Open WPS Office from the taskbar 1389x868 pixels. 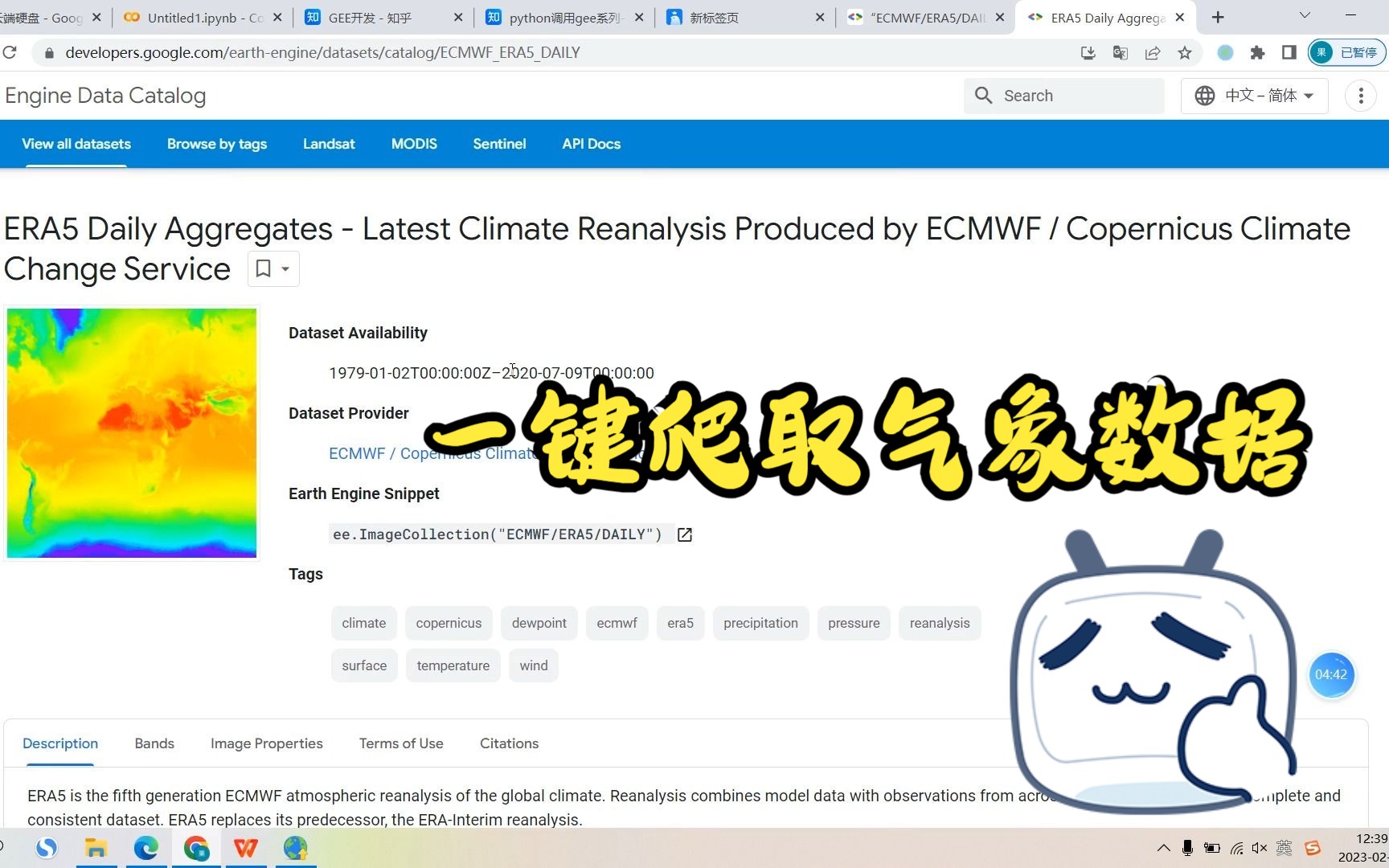(246, 848)
